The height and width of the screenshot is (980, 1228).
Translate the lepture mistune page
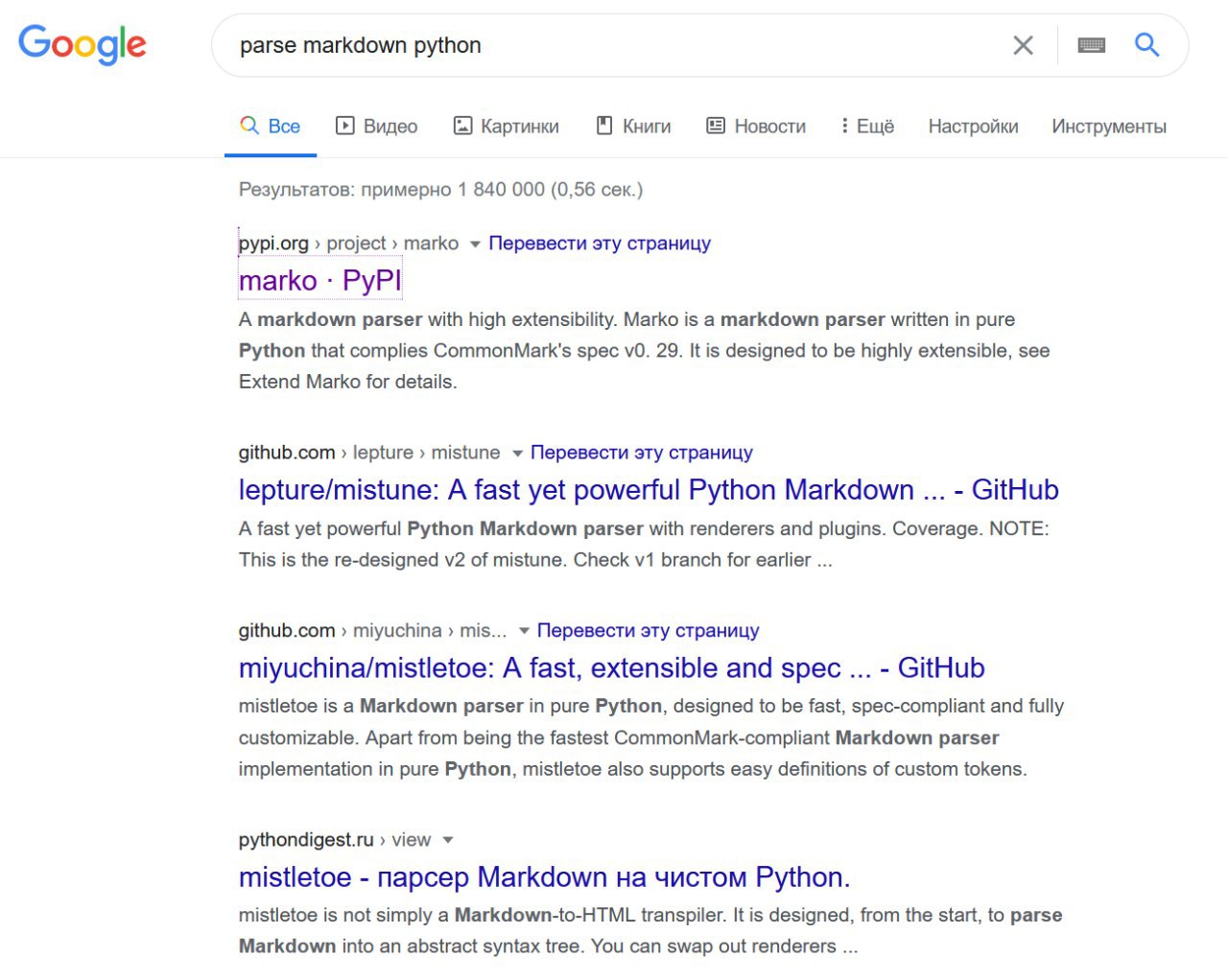click(642, 452)
